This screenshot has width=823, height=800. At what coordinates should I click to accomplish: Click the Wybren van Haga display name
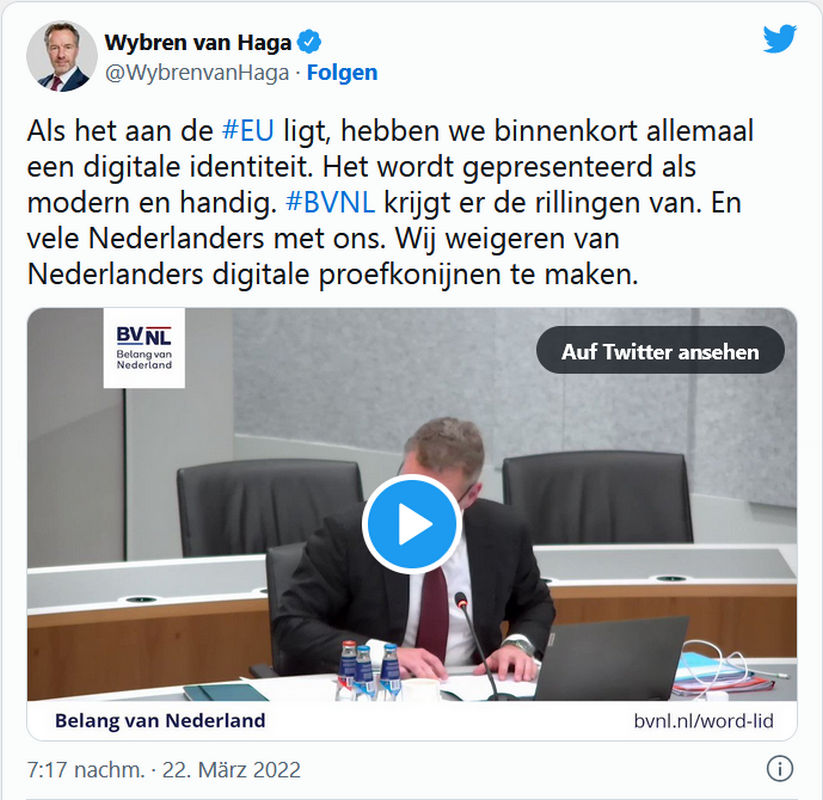click(198, 43)
